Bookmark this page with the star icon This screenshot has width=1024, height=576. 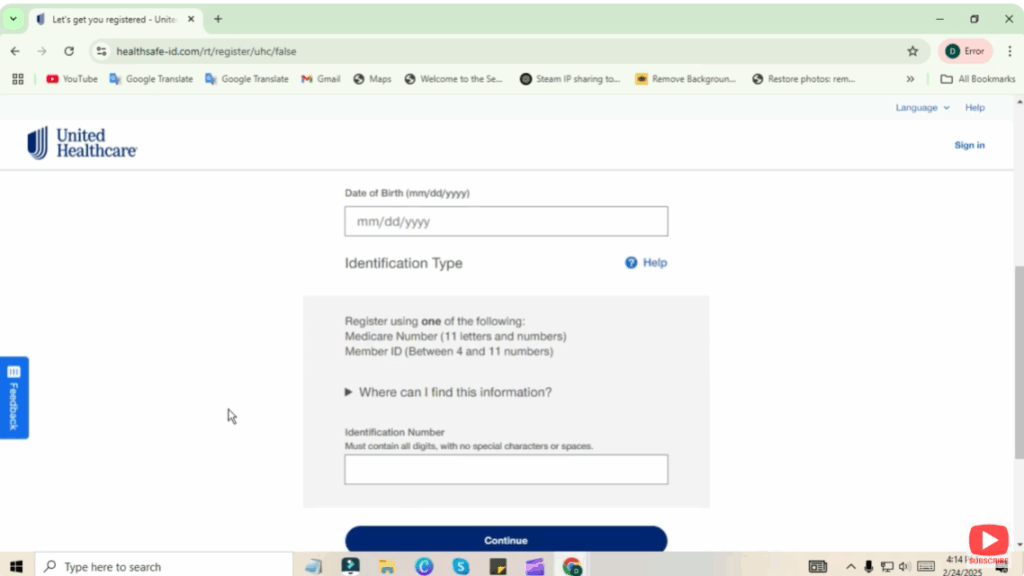pyautogui.click(x=911, y=51)
